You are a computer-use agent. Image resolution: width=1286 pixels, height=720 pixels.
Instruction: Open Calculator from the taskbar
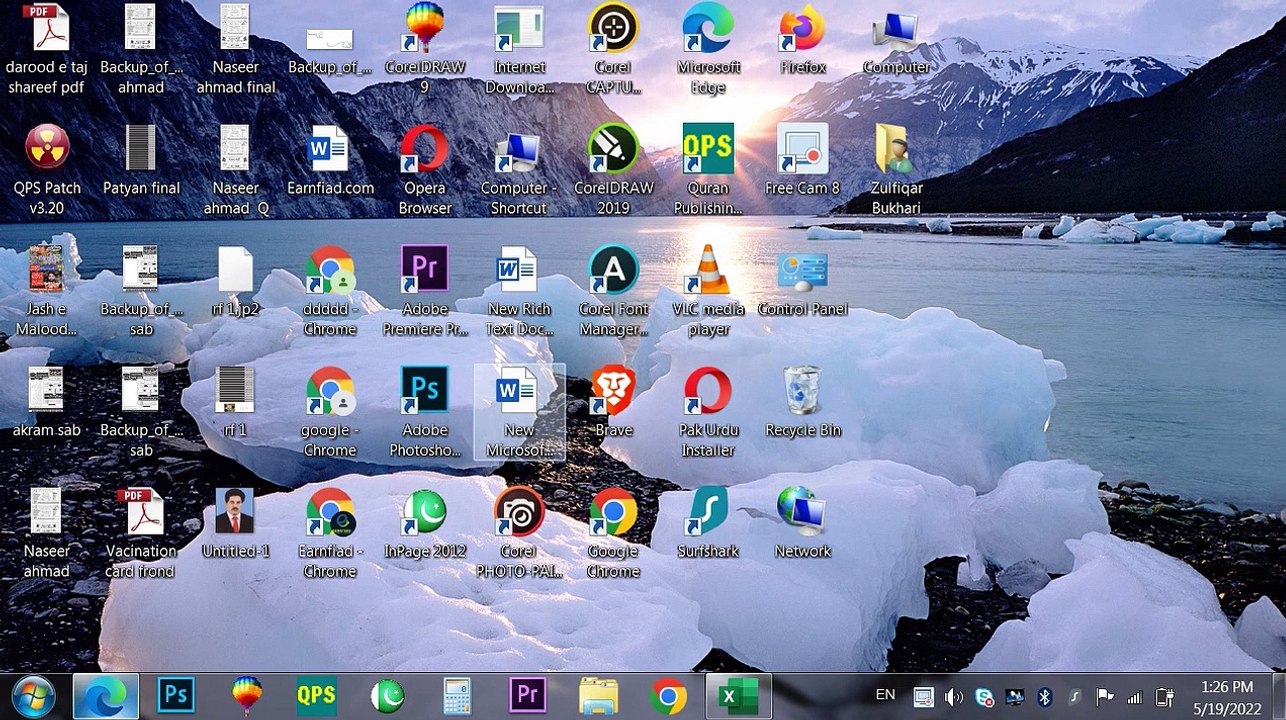(x=457, y=696)
